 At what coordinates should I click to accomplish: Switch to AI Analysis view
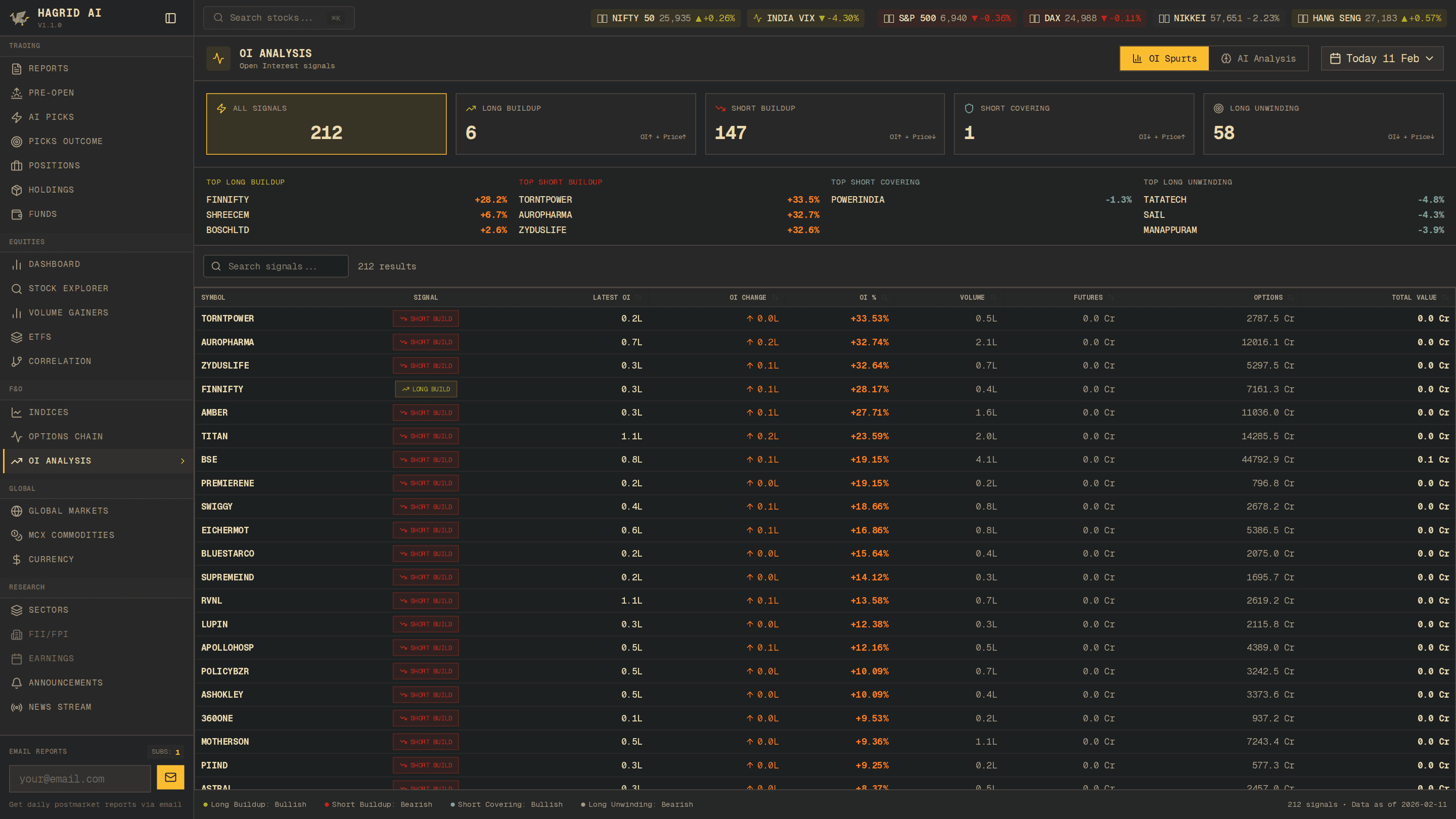point(1258,59)
